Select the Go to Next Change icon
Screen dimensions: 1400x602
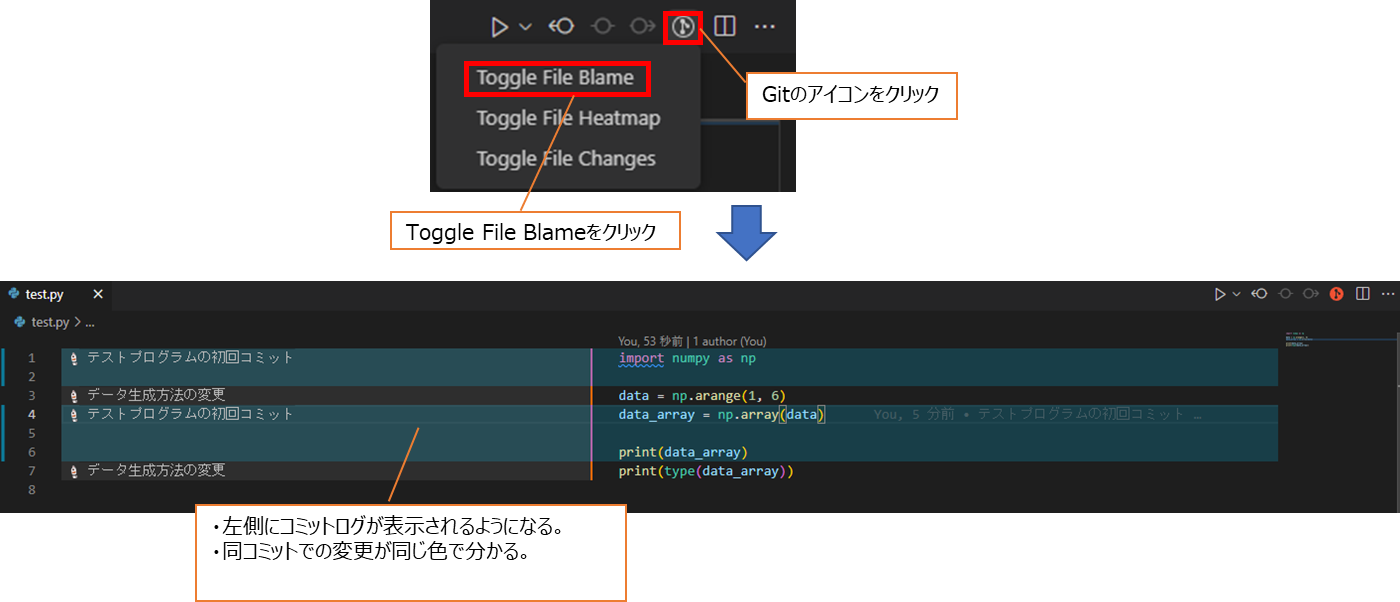[x=641, y=27]
